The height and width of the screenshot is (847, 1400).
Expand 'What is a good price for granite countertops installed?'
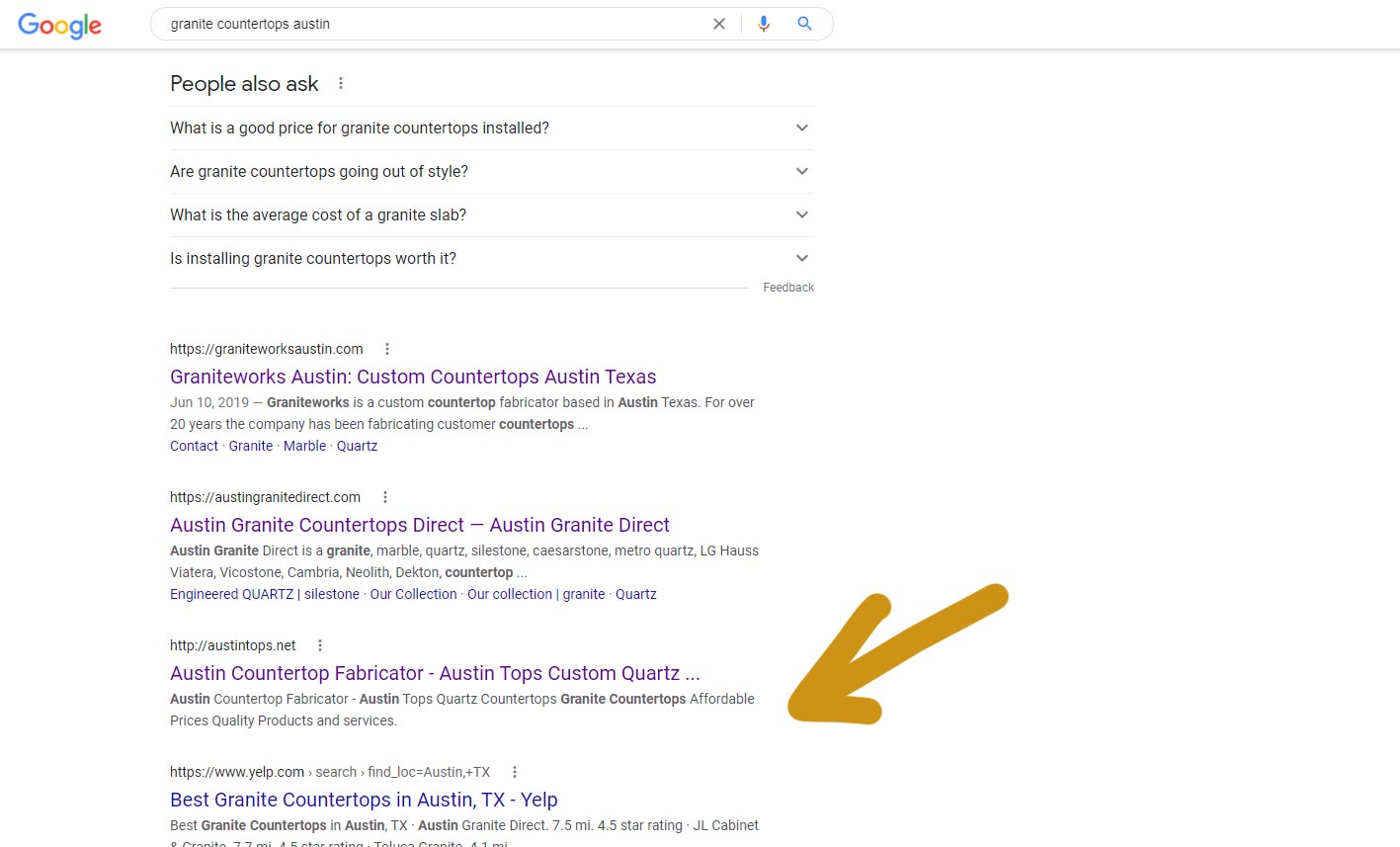click(492, 128)
